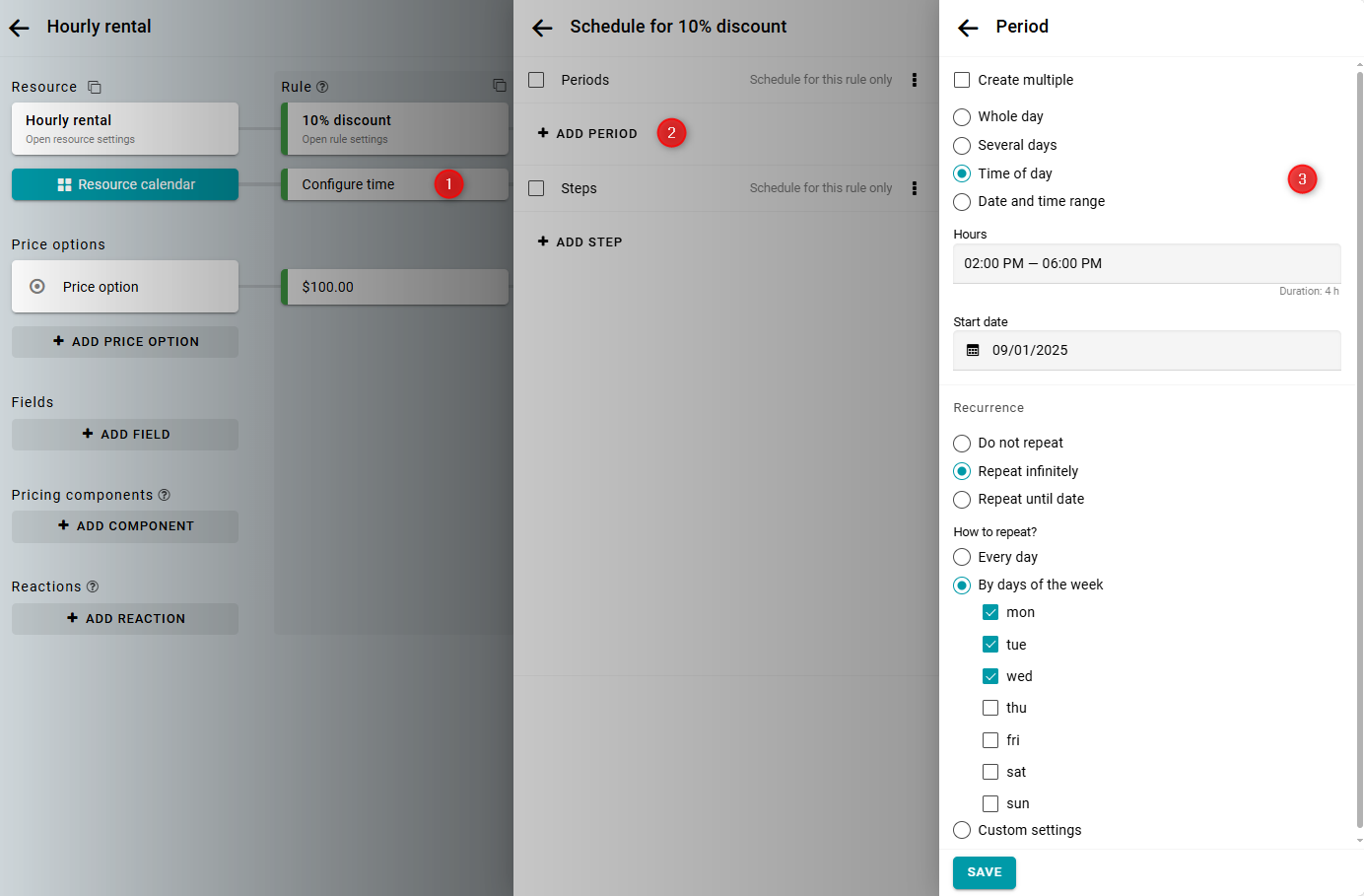
Task: Click the back arrow next to Hourly rental
Action: pyautogui.click(x=19, y=28)
